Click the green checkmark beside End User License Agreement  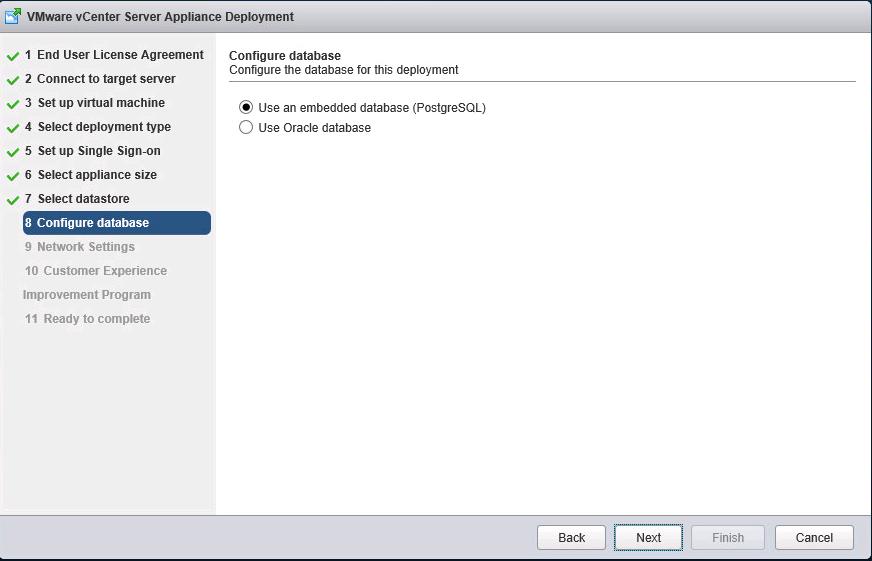[x=13, y=56]
